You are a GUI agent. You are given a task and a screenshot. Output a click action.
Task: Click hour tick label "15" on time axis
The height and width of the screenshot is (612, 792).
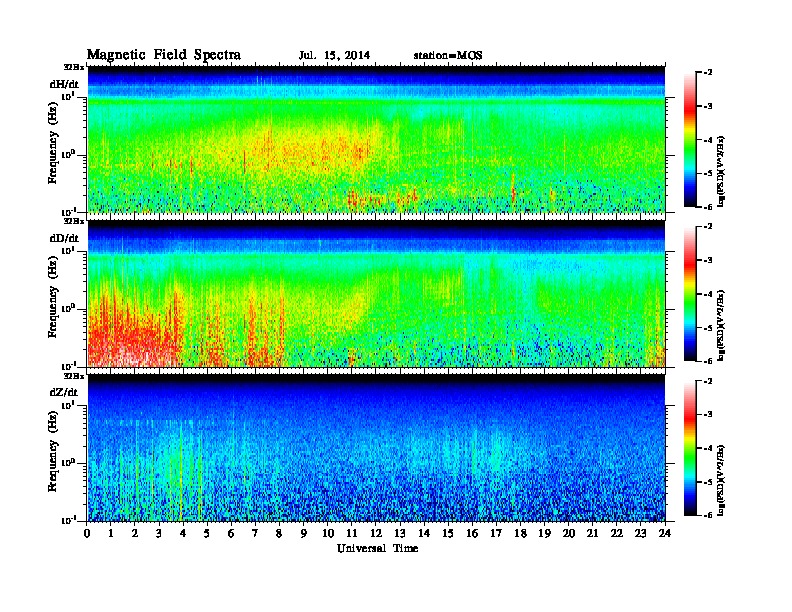[x=448, y=534]
